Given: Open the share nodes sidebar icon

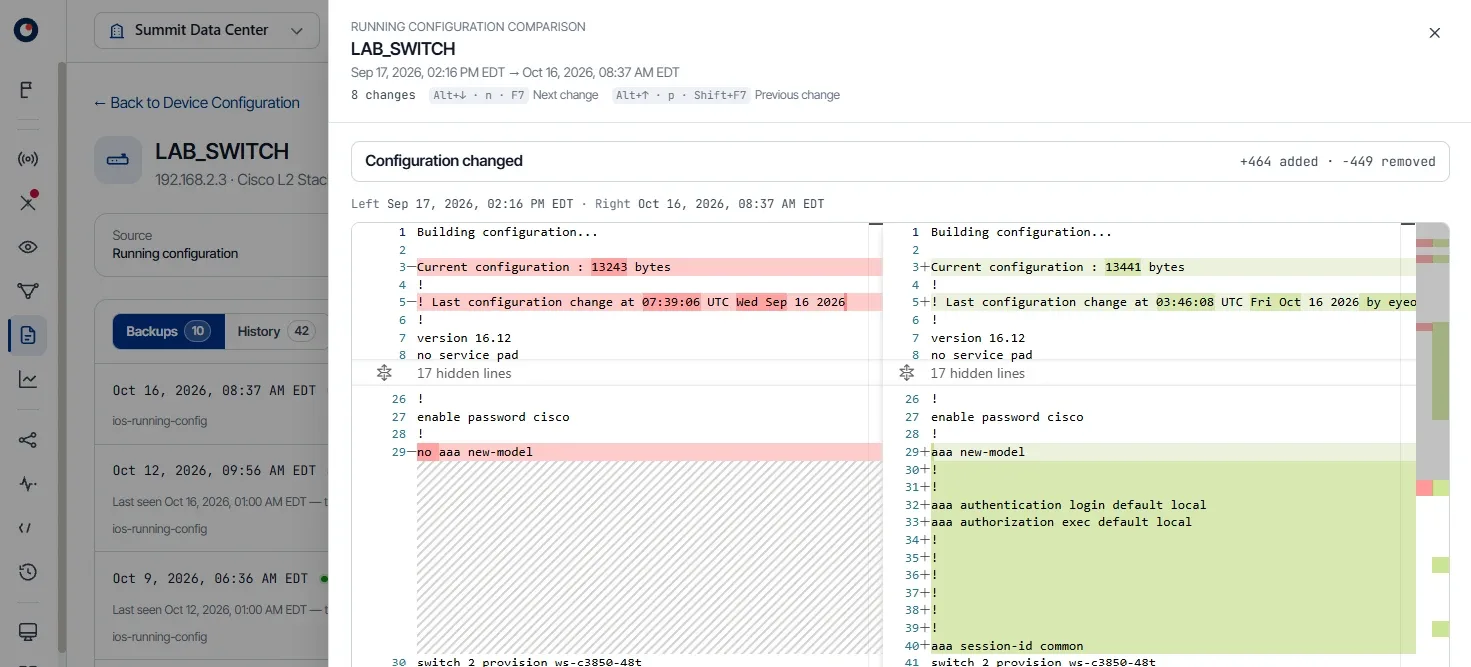Looking at the screenshot, I should 28,440.
